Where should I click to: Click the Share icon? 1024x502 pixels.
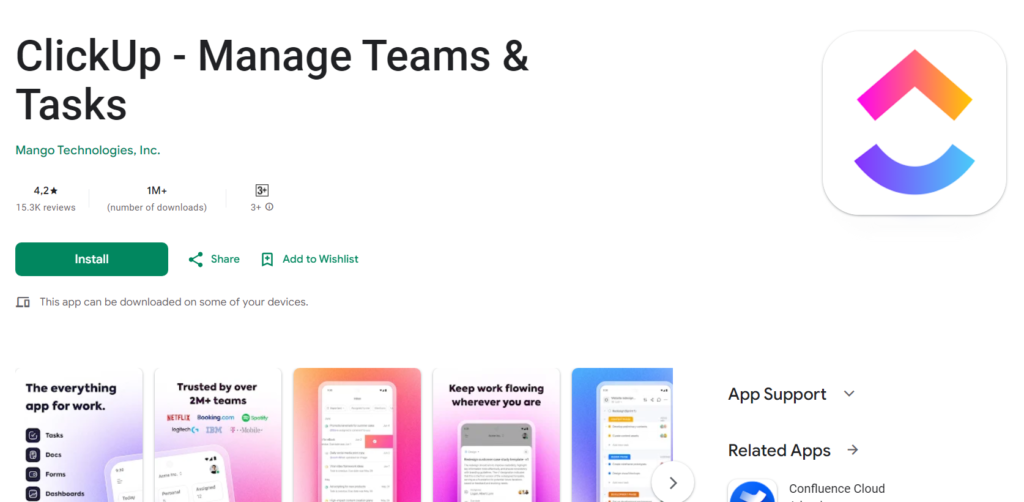point(196,259)
